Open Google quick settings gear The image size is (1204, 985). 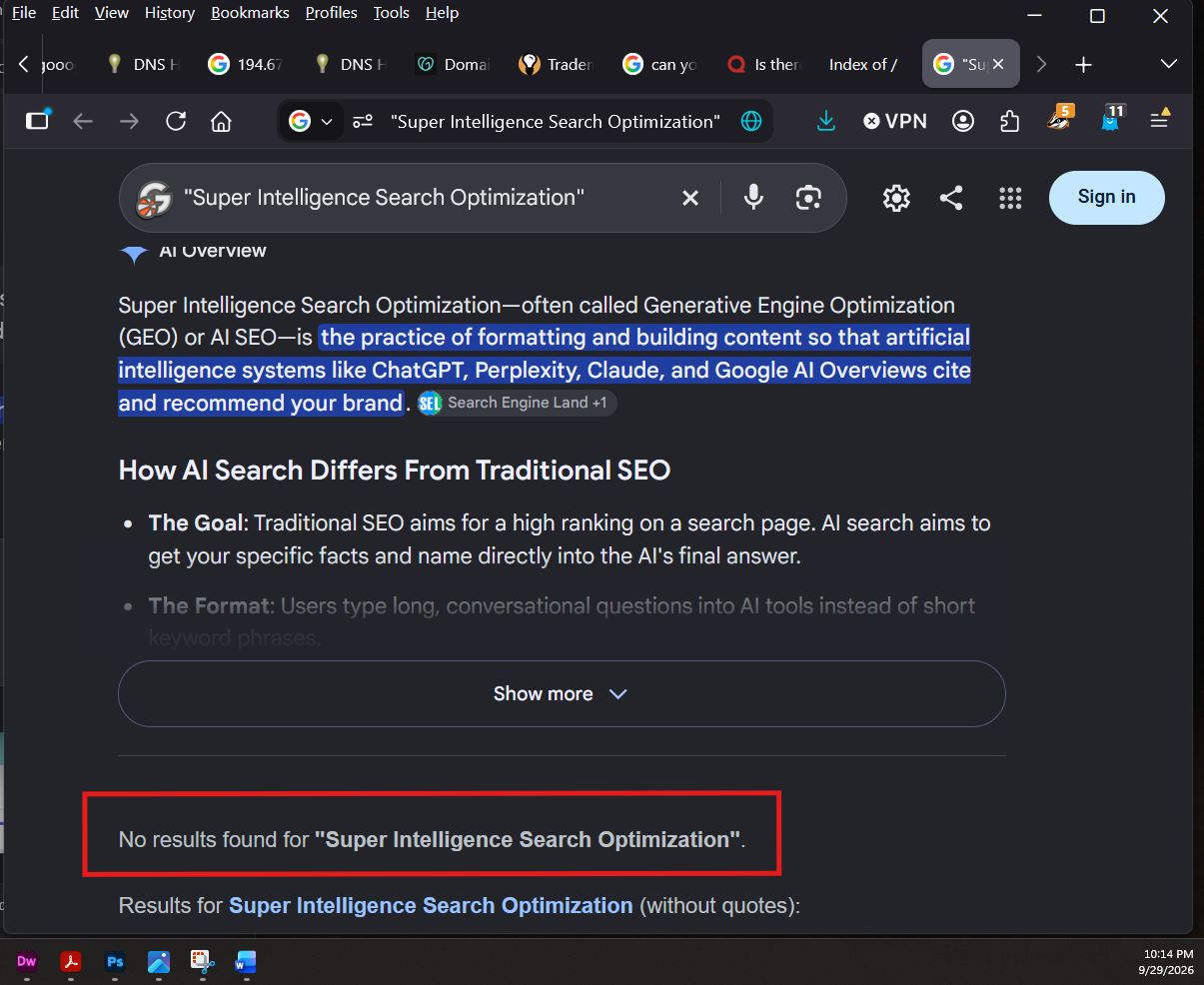[896, 198]
